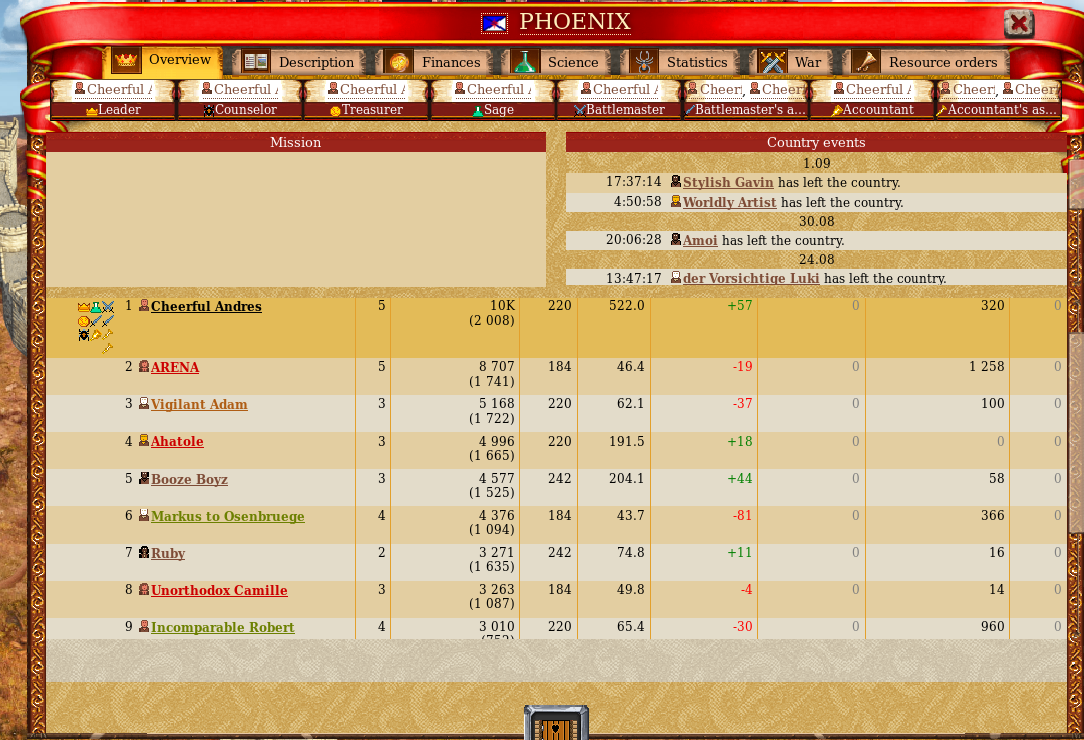Open the Markus to Osenbruege link
1084x740 pixels.
227,517
